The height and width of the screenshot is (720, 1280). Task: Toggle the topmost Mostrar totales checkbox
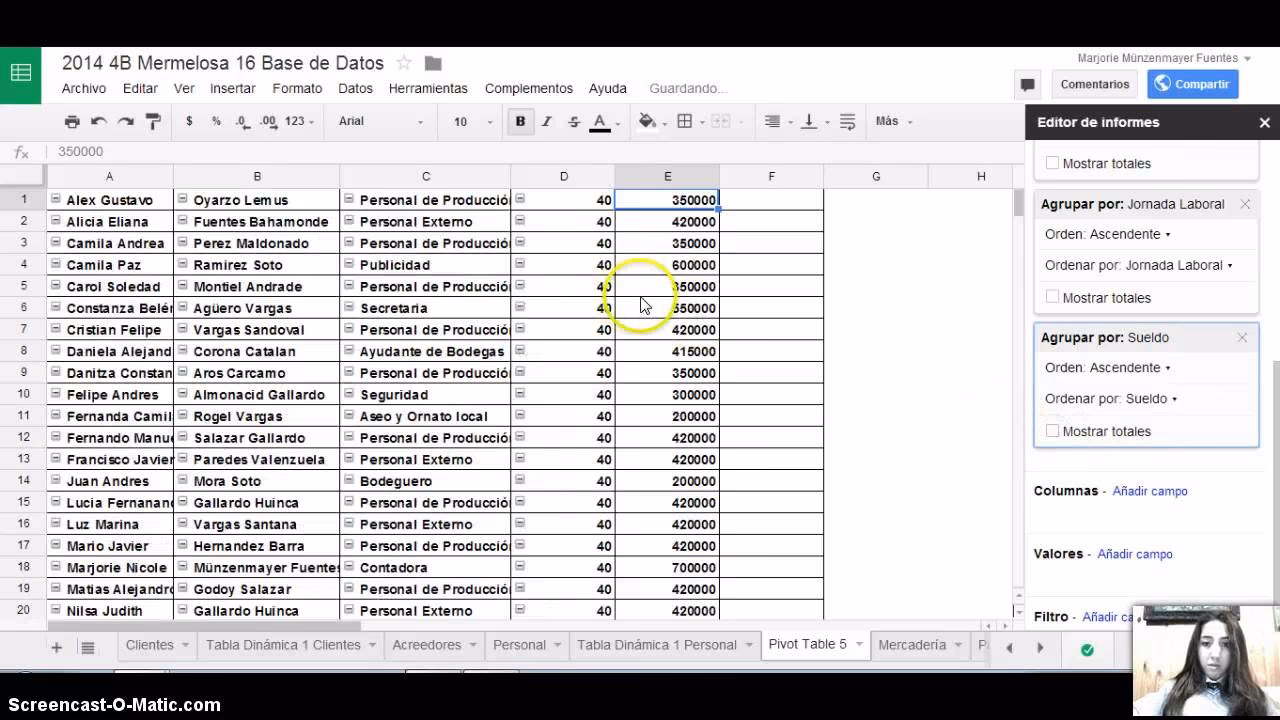pyautogui.click(x=1052, y=163)
